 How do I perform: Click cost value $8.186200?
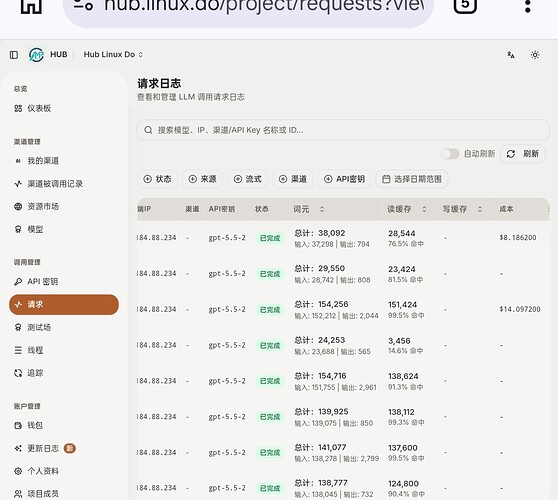tap(518, 238)
